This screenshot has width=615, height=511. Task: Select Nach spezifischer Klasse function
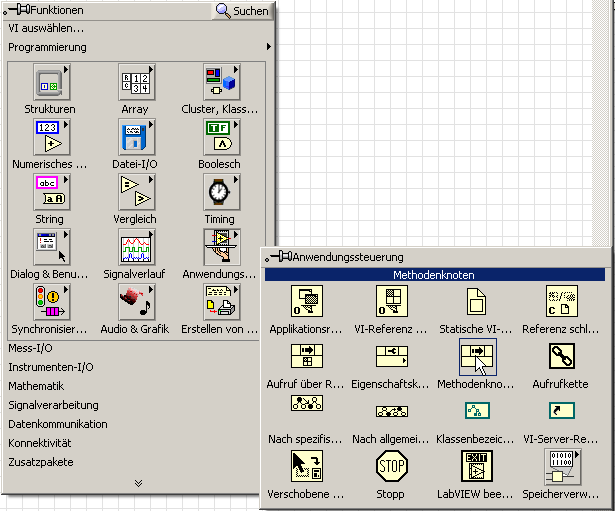click(307, 403)
